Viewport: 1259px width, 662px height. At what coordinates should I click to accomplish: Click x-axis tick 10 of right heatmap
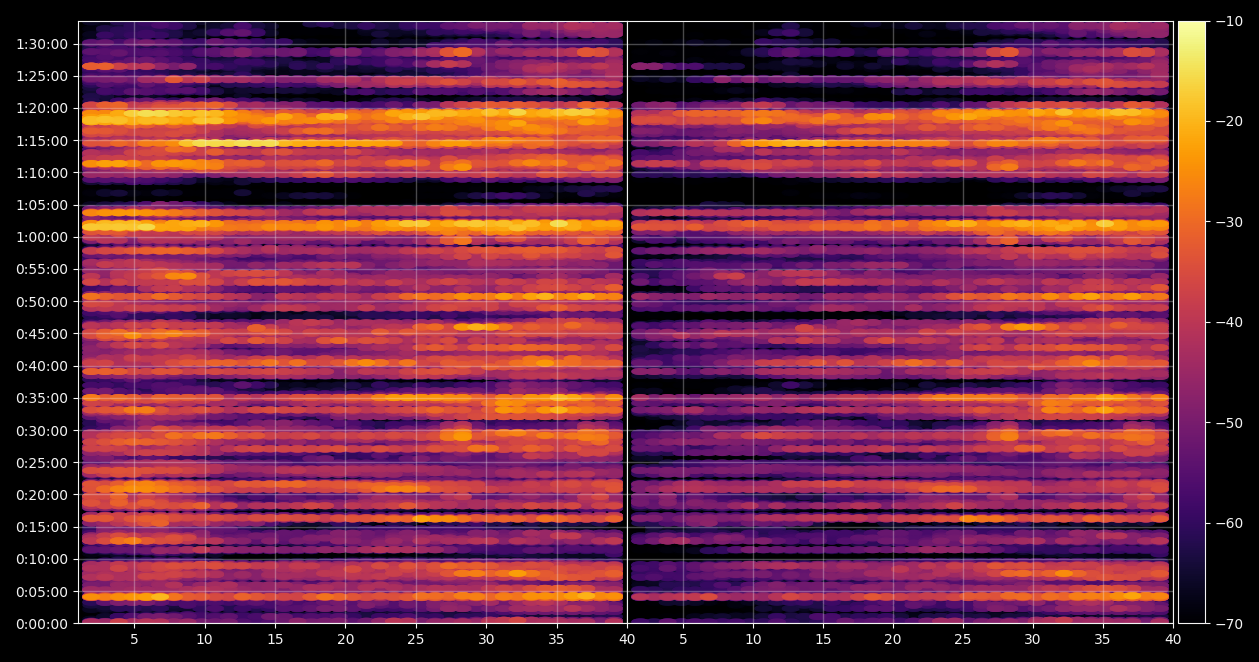click(753, 640)
